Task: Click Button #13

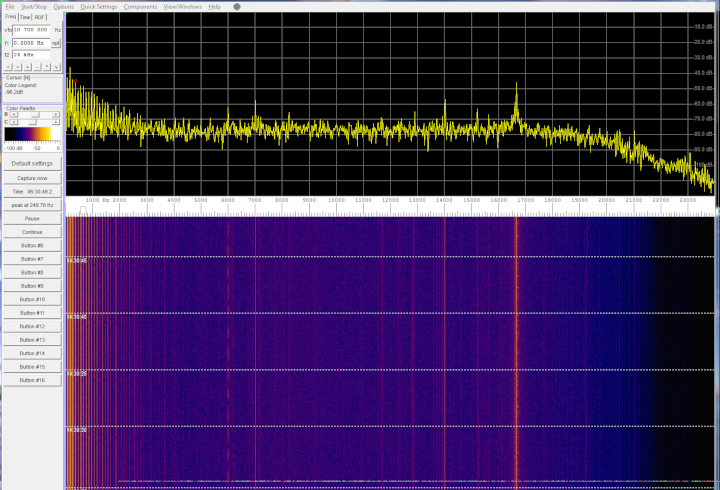Action: (32, 340)
